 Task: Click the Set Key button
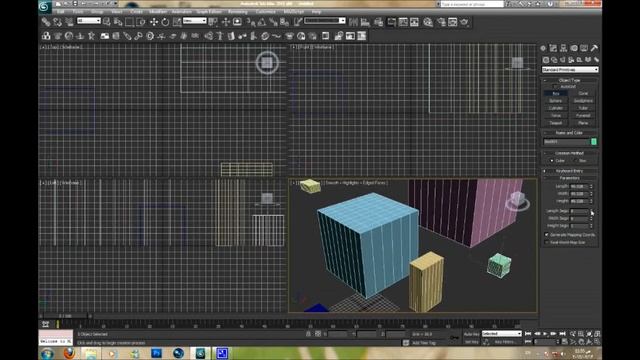471,342
